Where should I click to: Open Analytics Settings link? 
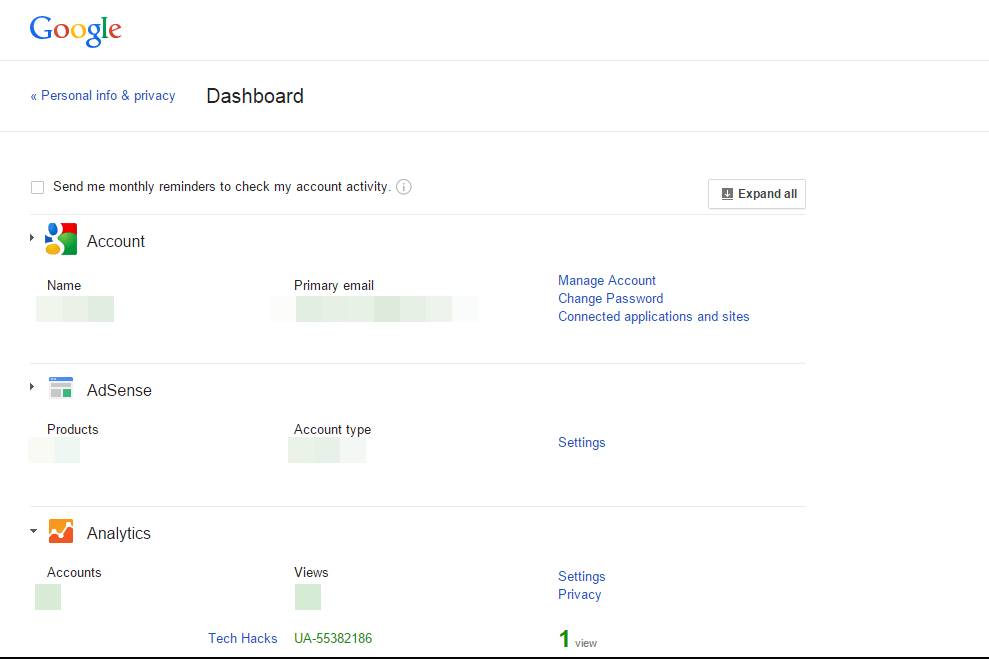tap(582, 576)
